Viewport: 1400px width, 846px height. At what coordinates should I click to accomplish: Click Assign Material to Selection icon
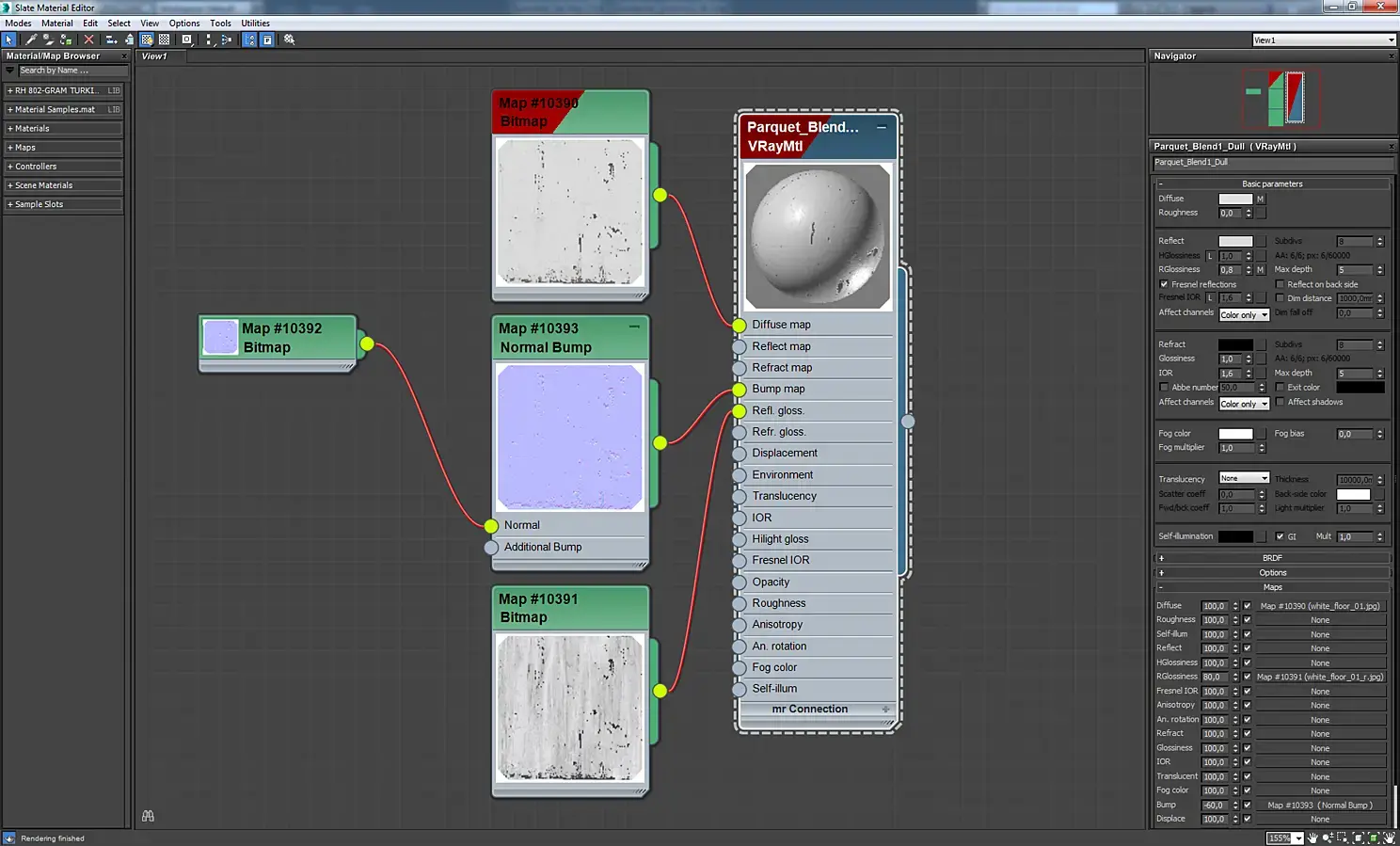tap(66, 40)
